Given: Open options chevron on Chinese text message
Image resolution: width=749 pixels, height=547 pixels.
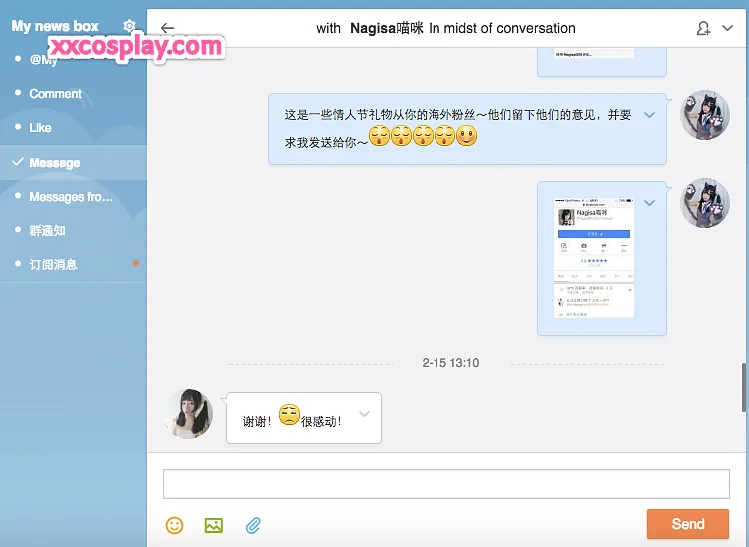Looking at the screenshot, I should (650, 115).
